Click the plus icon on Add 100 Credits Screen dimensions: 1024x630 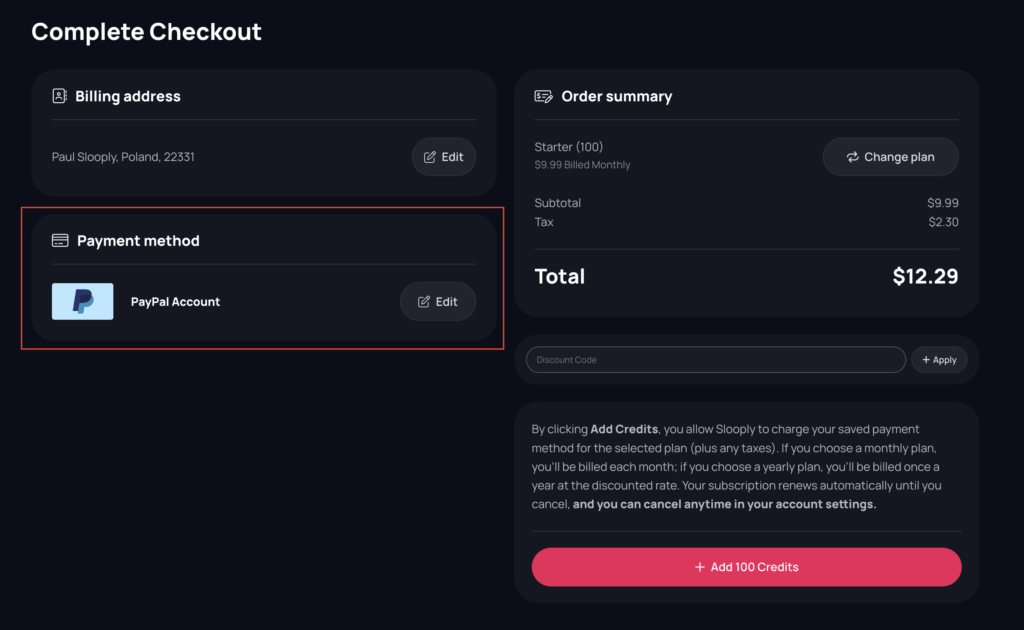pyautogui.click(x=699, y=567)
